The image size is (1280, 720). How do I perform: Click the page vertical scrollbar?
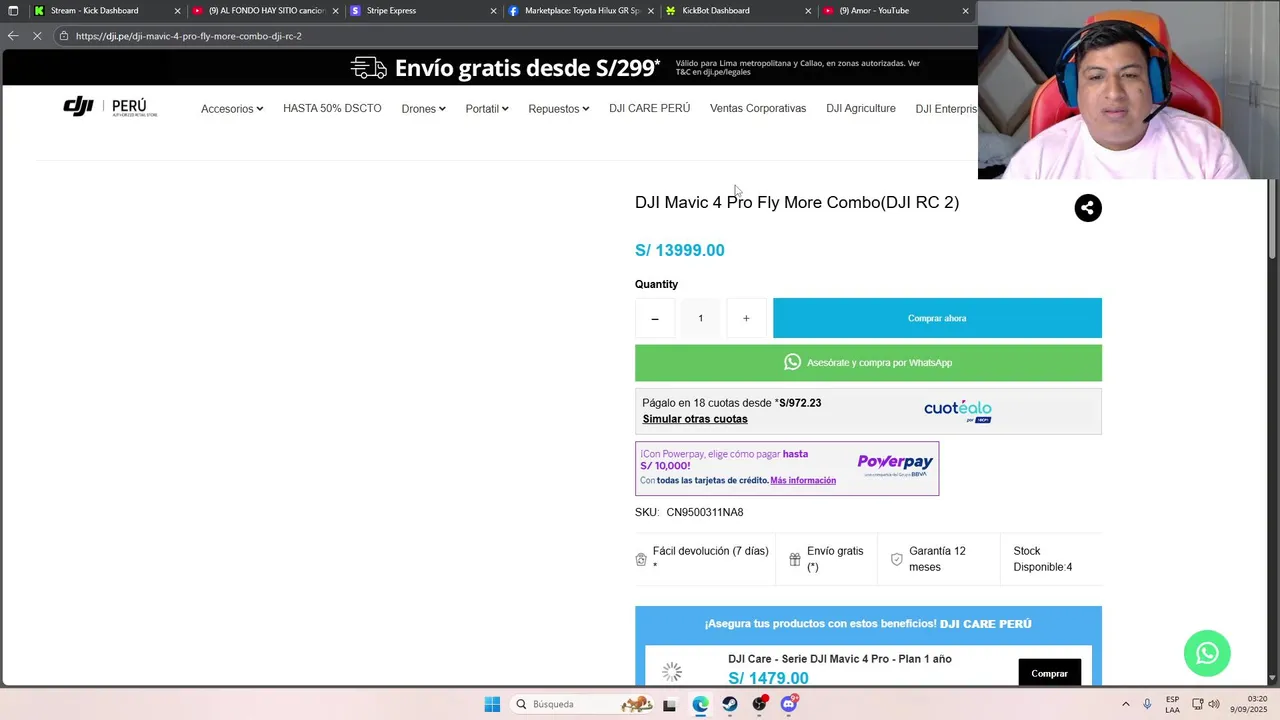click(1272, 220)
